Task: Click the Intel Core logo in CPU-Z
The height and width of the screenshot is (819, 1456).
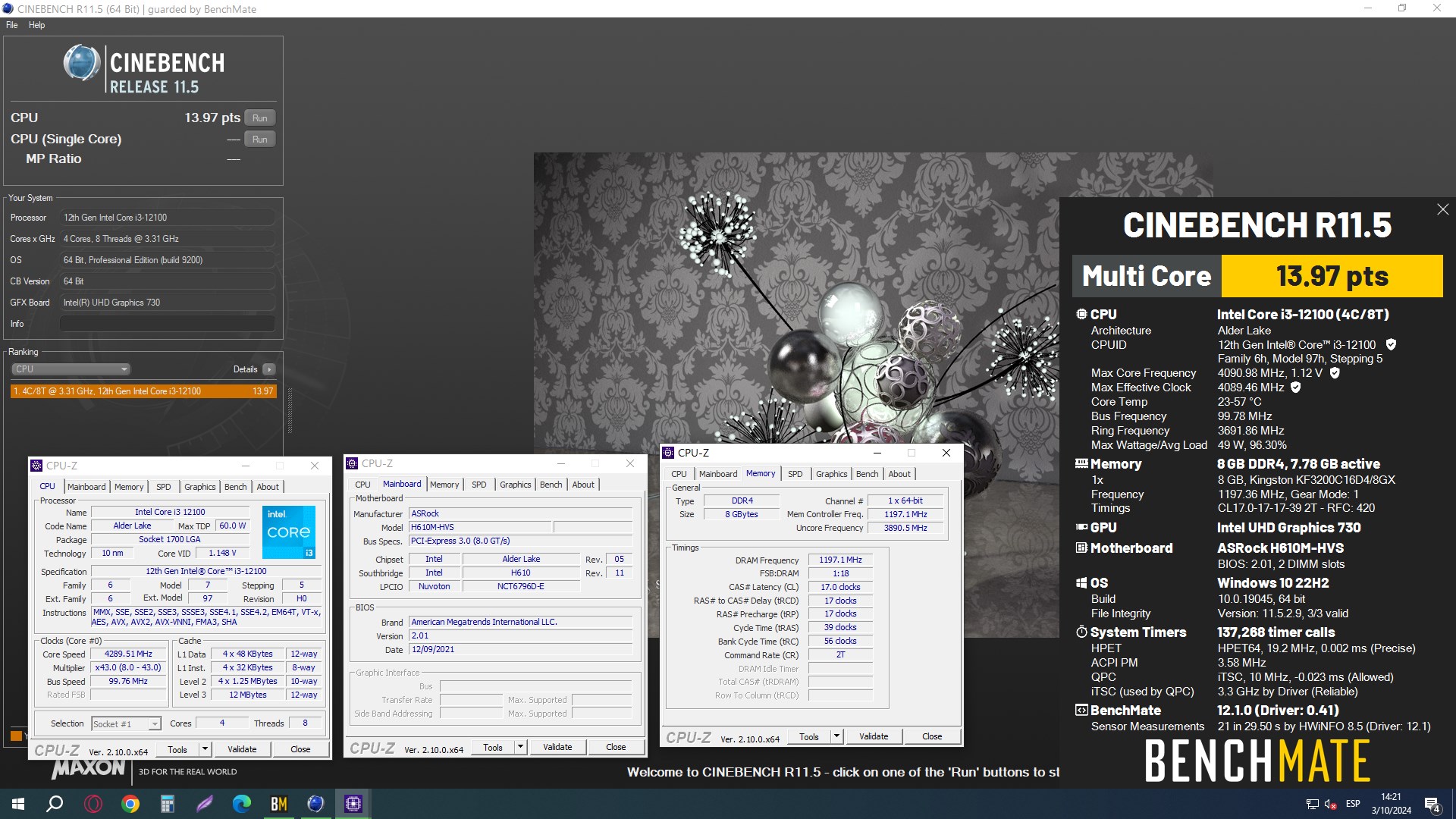Action: click(x=289, y=532)
